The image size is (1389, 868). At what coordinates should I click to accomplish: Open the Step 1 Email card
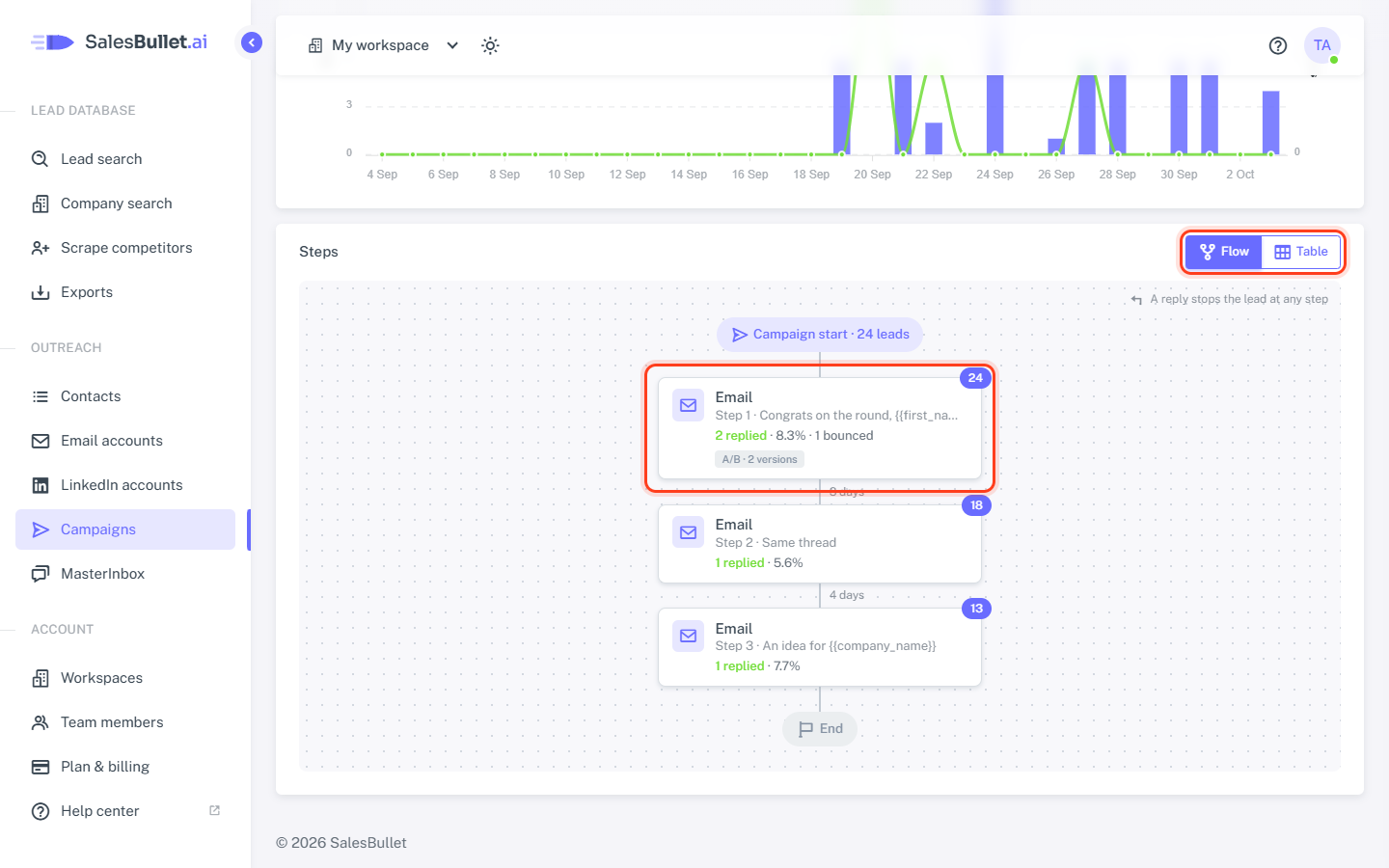coord(820,428)
